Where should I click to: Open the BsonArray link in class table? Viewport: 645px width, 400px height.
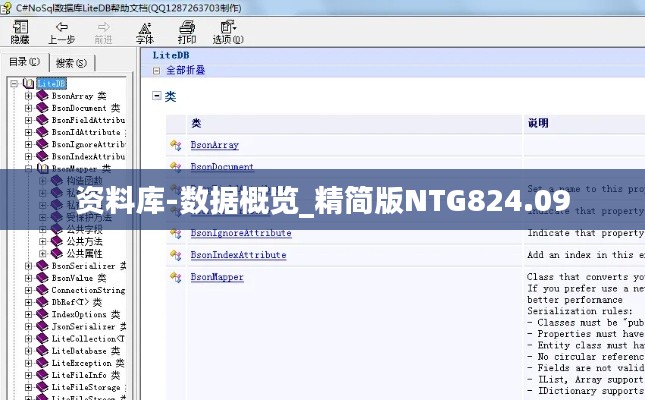(x=214, y=146)
